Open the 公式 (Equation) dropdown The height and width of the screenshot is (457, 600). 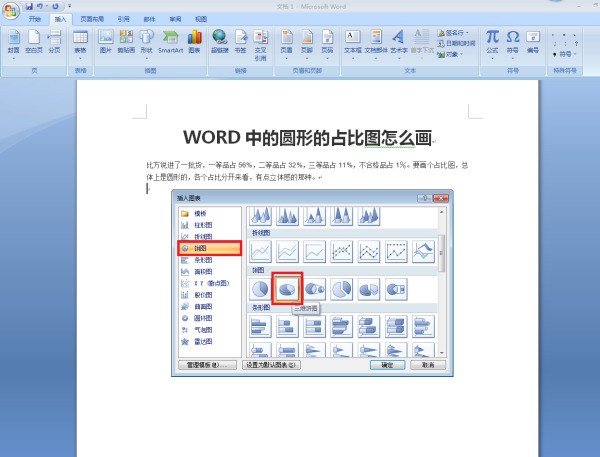click(492, 44)
